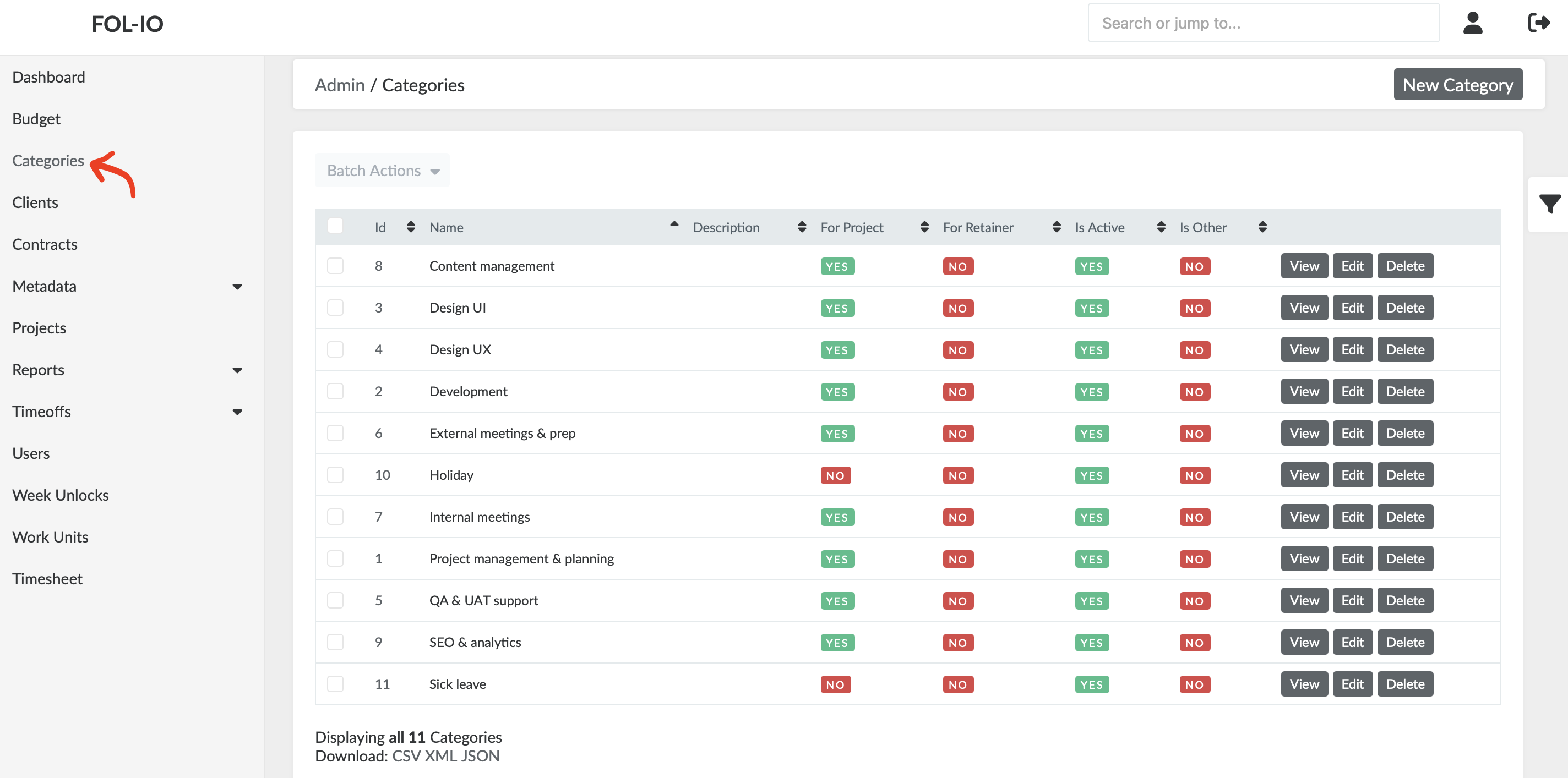
Task: Toggle the select-all header checkbox
Action: 335,226
